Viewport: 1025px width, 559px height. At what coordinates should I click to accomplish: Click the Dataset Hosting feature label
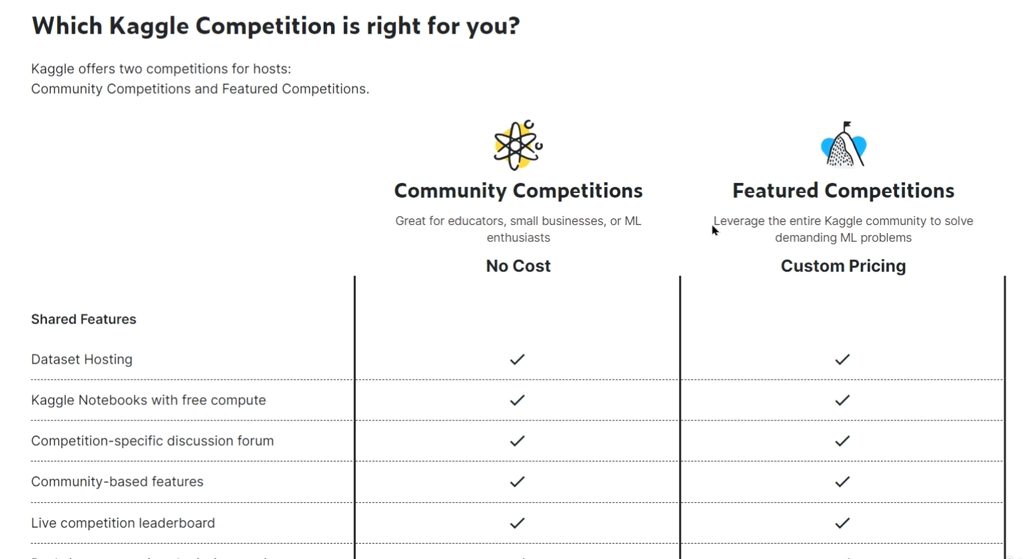point(82,360)
